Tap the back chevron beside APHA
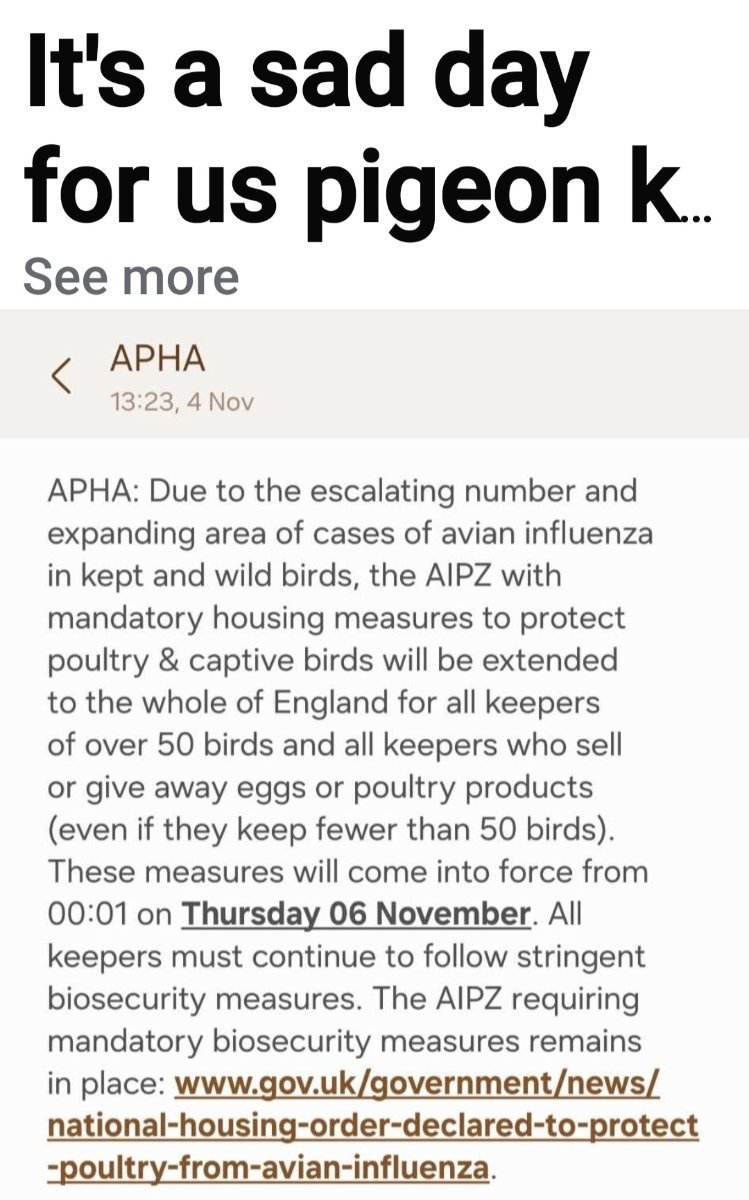The height and width of the screenshot is (1200, 749). [60, 376]
